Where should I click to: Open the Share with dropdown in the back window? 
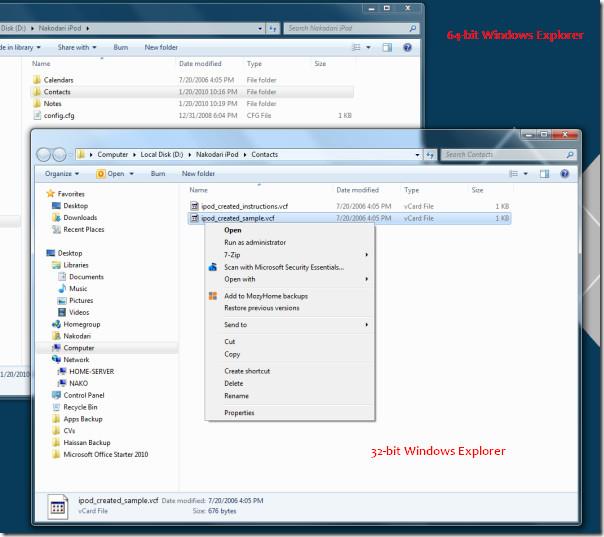point(77,47)
